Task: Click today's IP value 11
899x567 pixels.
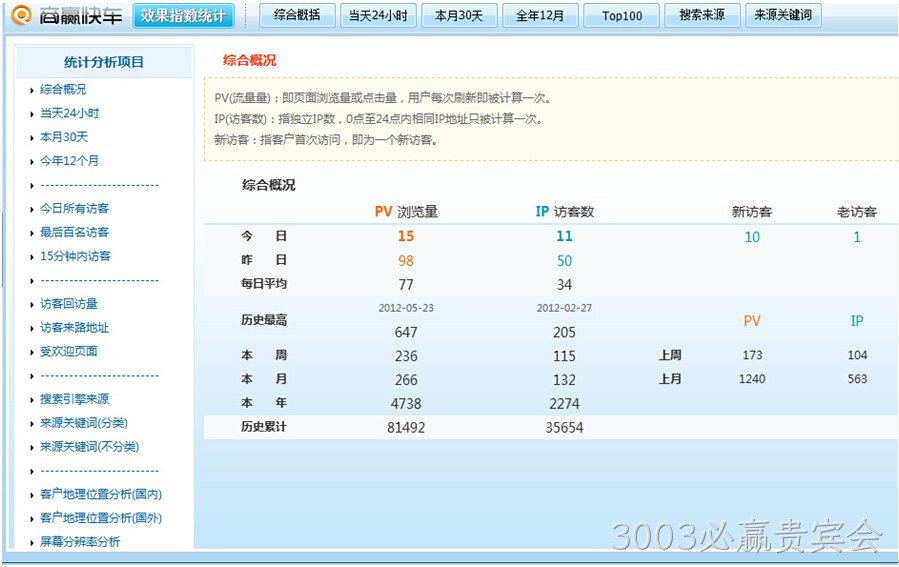Action: pyautogui.click(x=564, y=236)
